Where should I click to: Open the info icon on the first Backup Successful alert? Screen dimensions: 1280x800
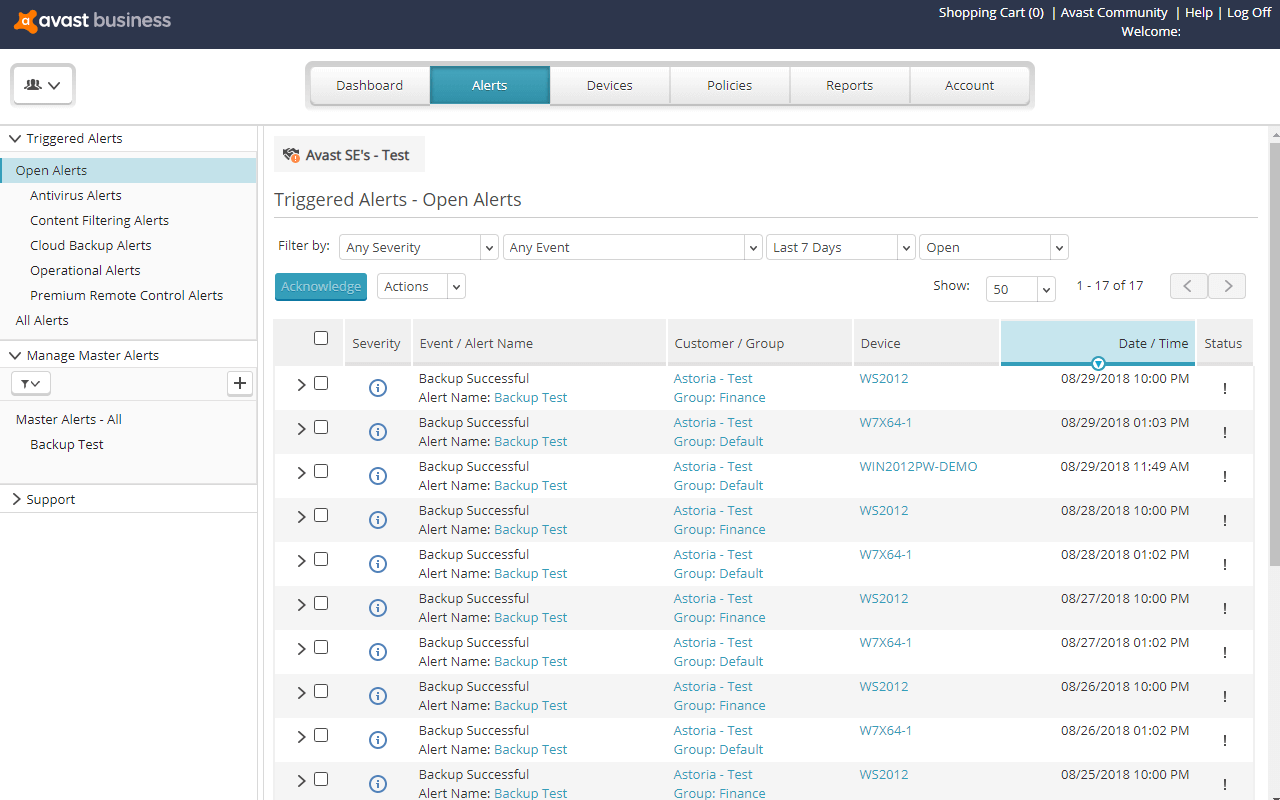tap(377, 388)
